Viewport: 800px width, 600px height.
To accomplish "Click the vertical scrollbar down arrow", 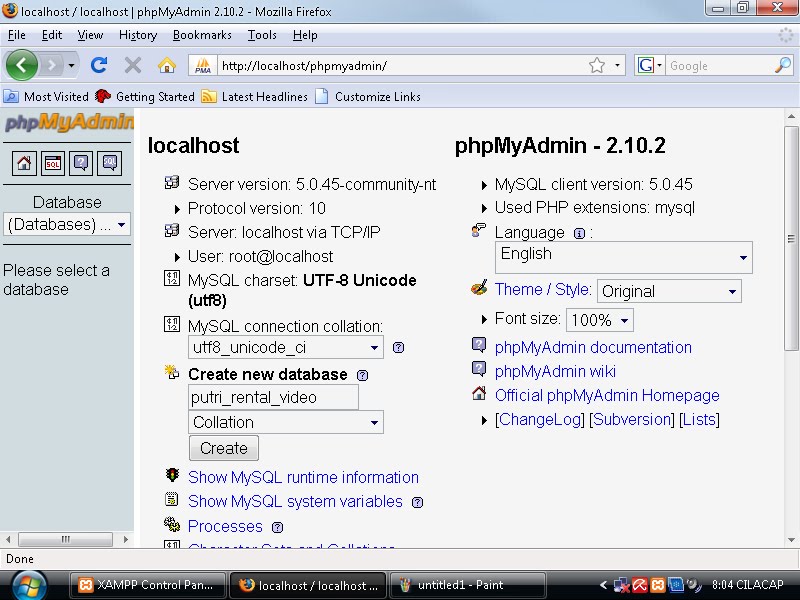I will (791, 540).
